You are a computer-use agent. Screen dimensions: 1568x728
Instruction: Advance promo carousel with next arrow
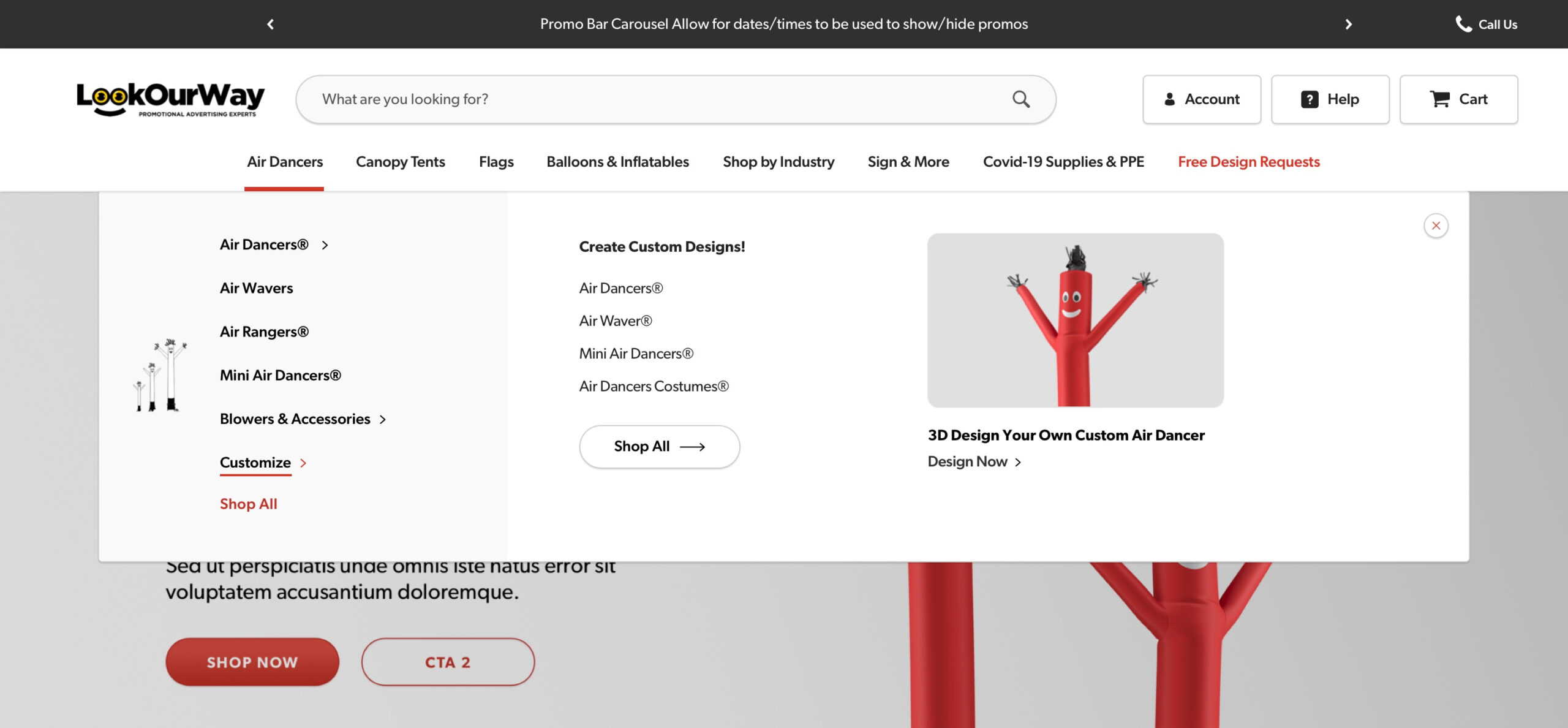(1348, 25)
